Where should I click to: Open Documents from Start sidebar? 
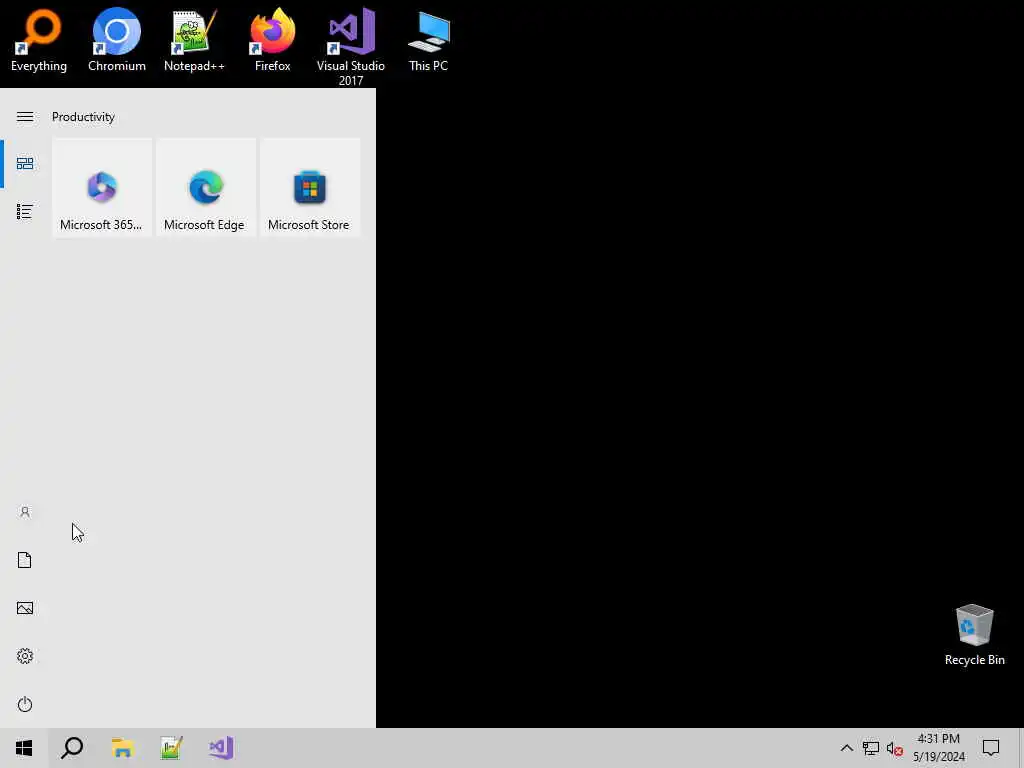(25, 560)
